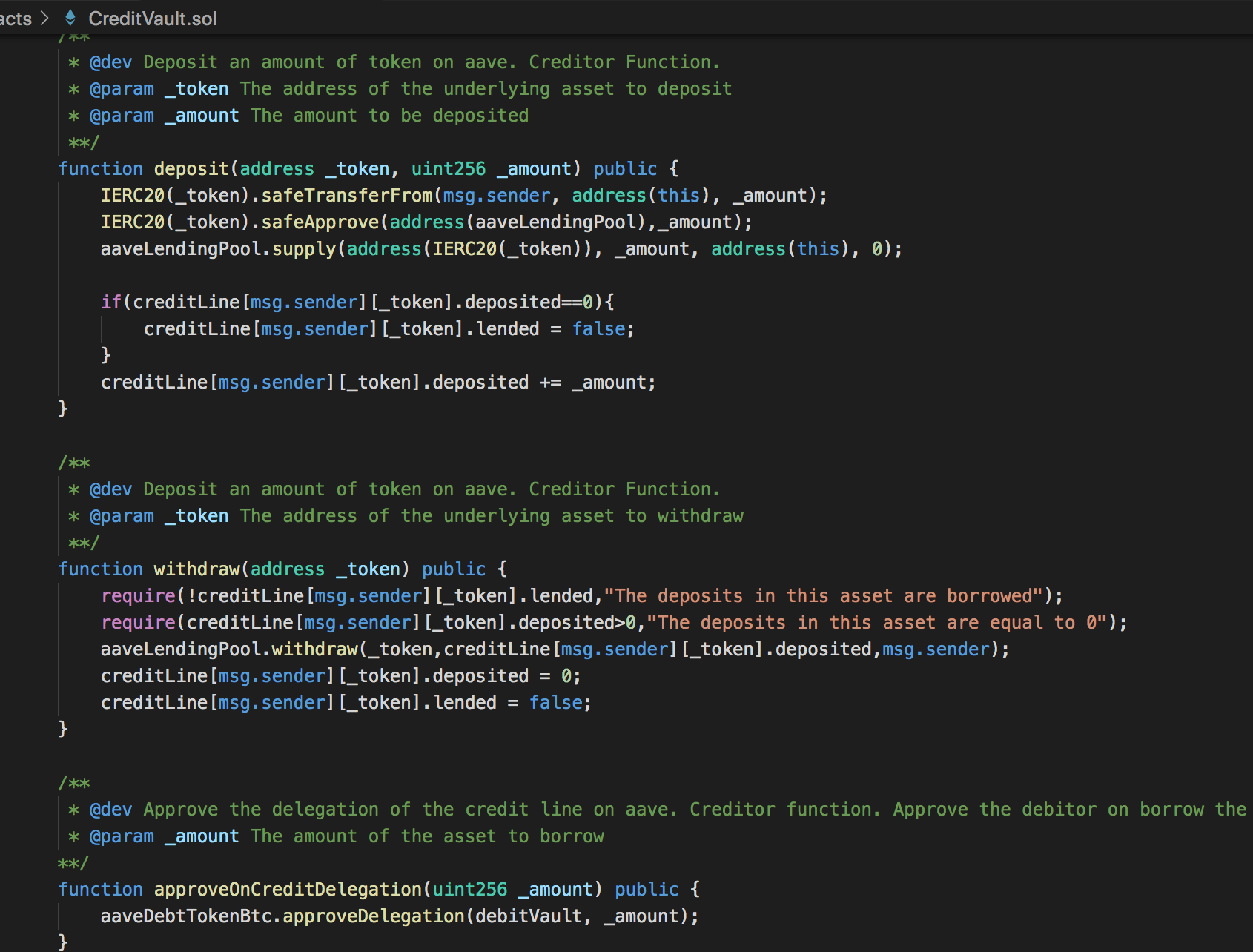Click the approveDelegation(debitVault, _amount) call

click(x=491, y=916)
